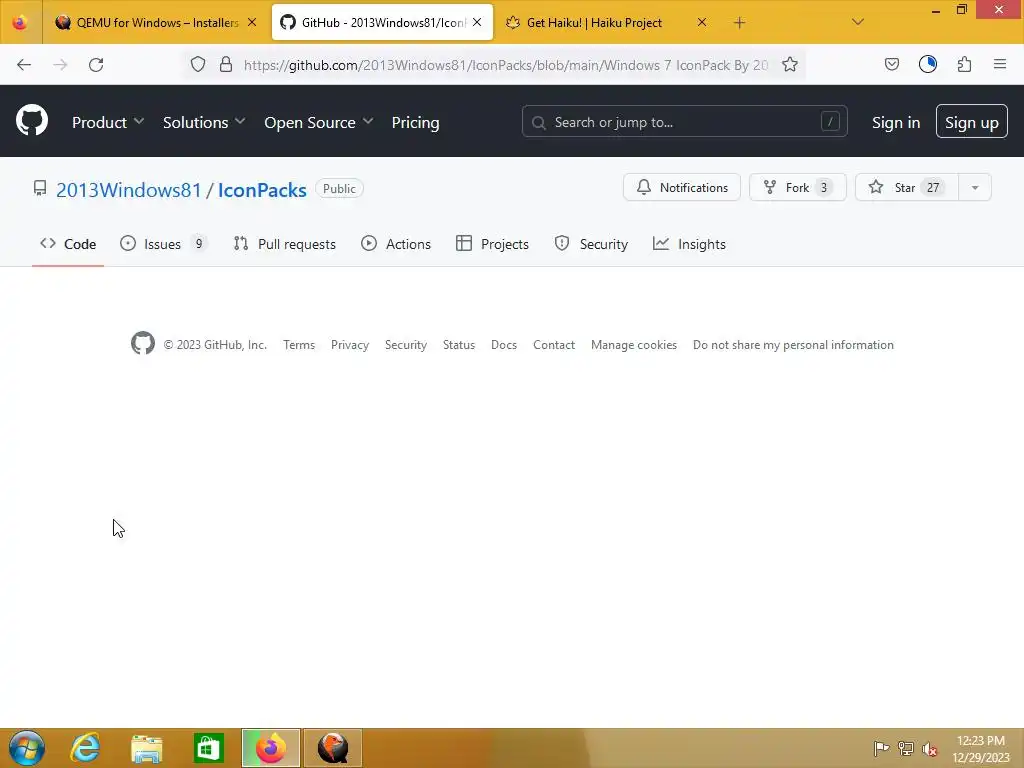Close the Get Haiku tab
This screenshot has width=1024, height=768.
702,22
